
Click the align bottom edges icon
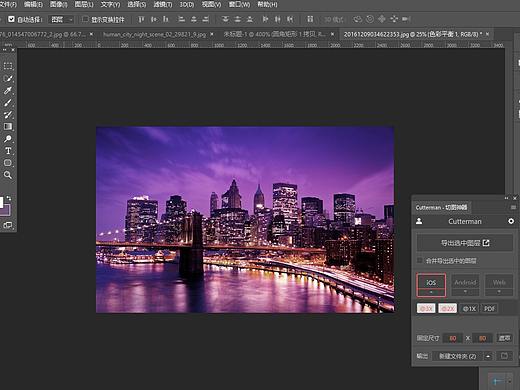(166, 19)
